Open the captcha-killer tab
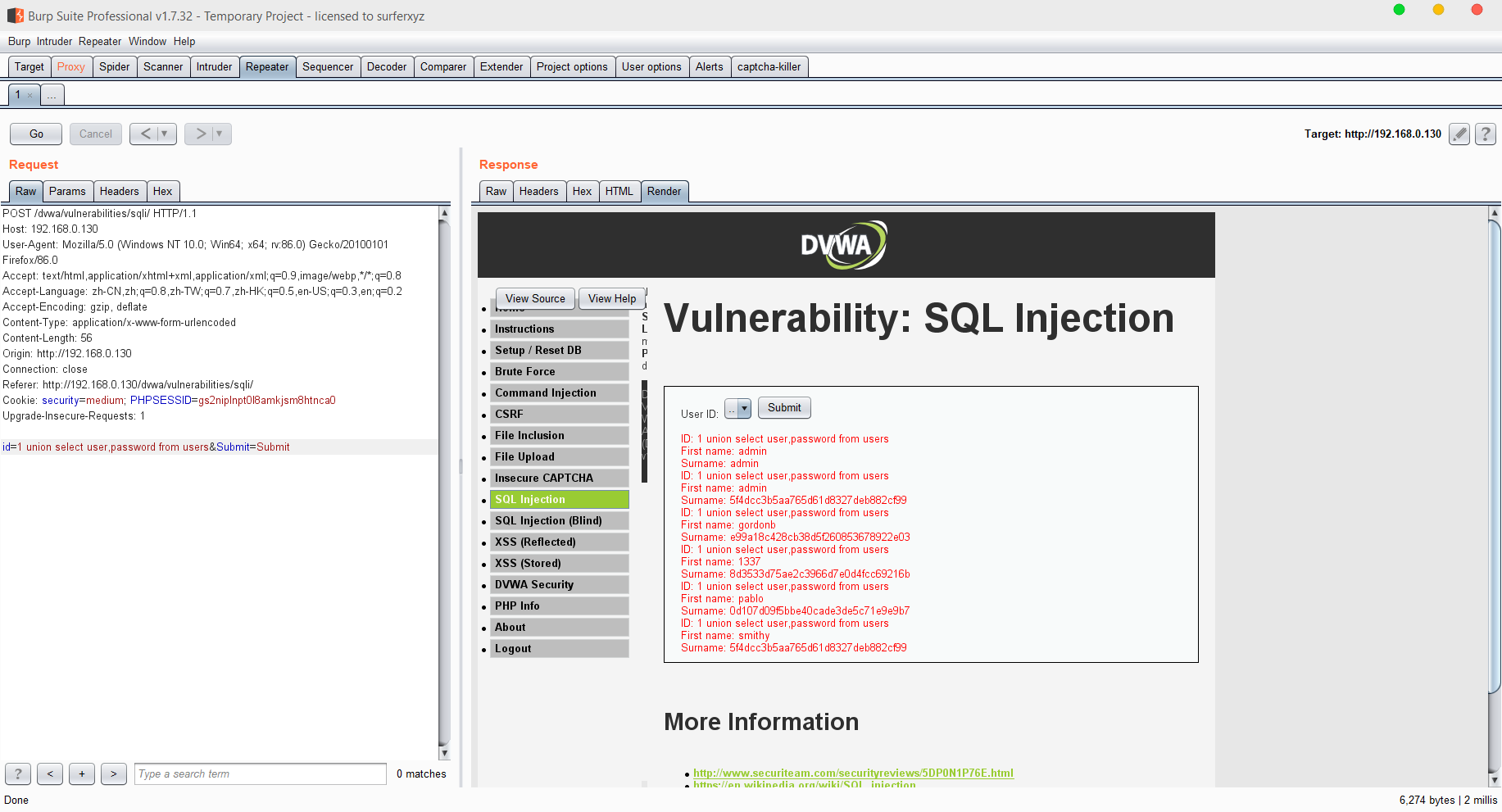This screenshot has width=1502, height=812. point(769,66)
